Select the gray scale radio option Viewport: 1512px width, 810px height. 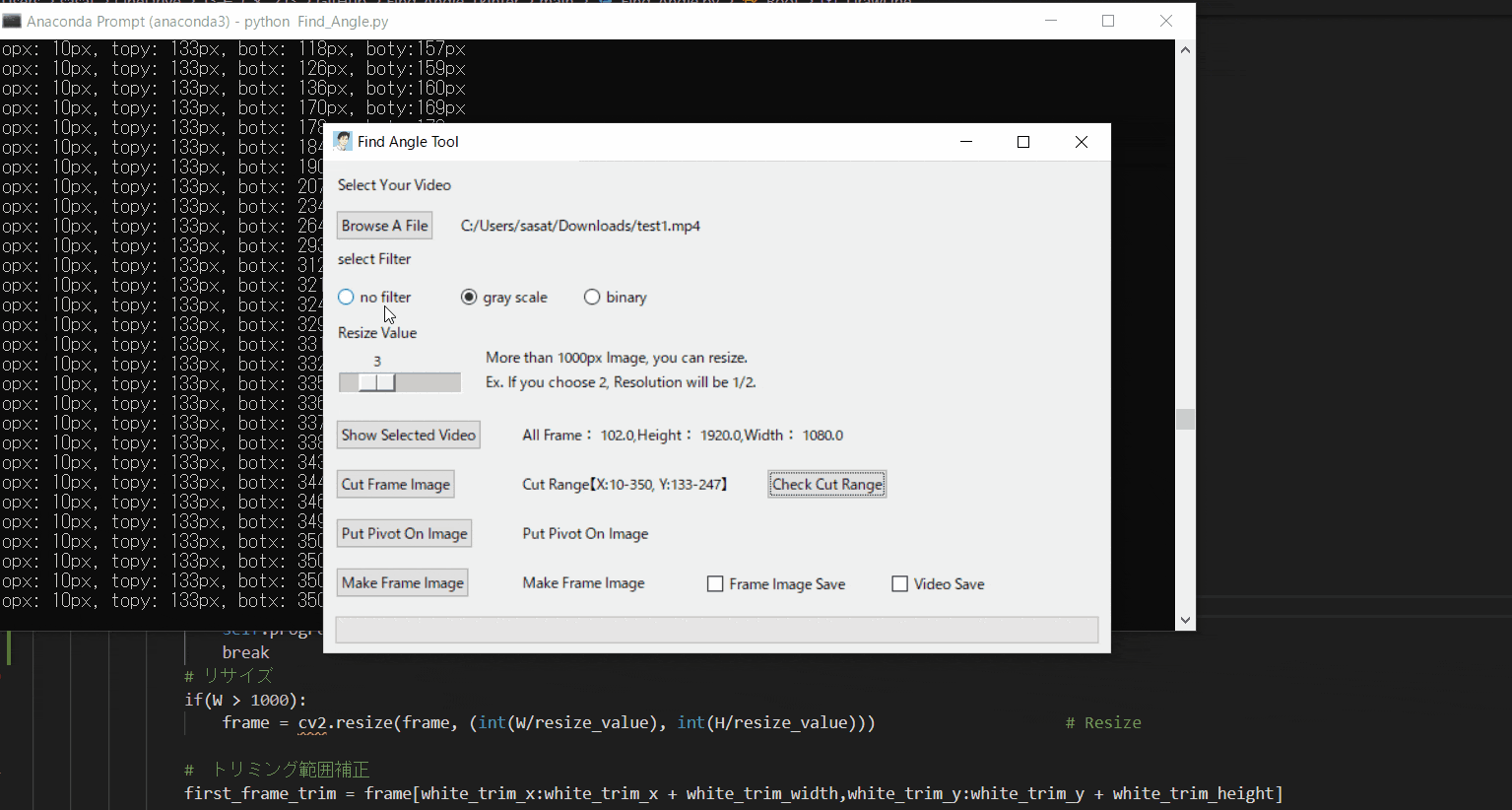click(469, 297)
